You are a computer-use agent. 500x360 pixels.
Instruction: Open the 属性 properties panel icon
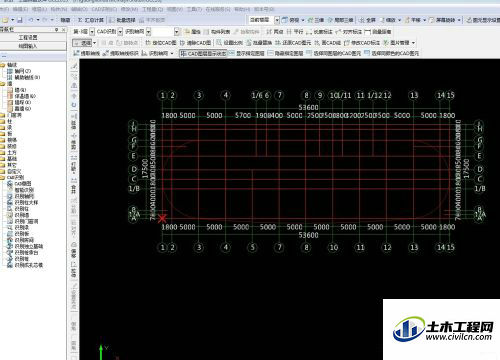[x=192, y=32]
